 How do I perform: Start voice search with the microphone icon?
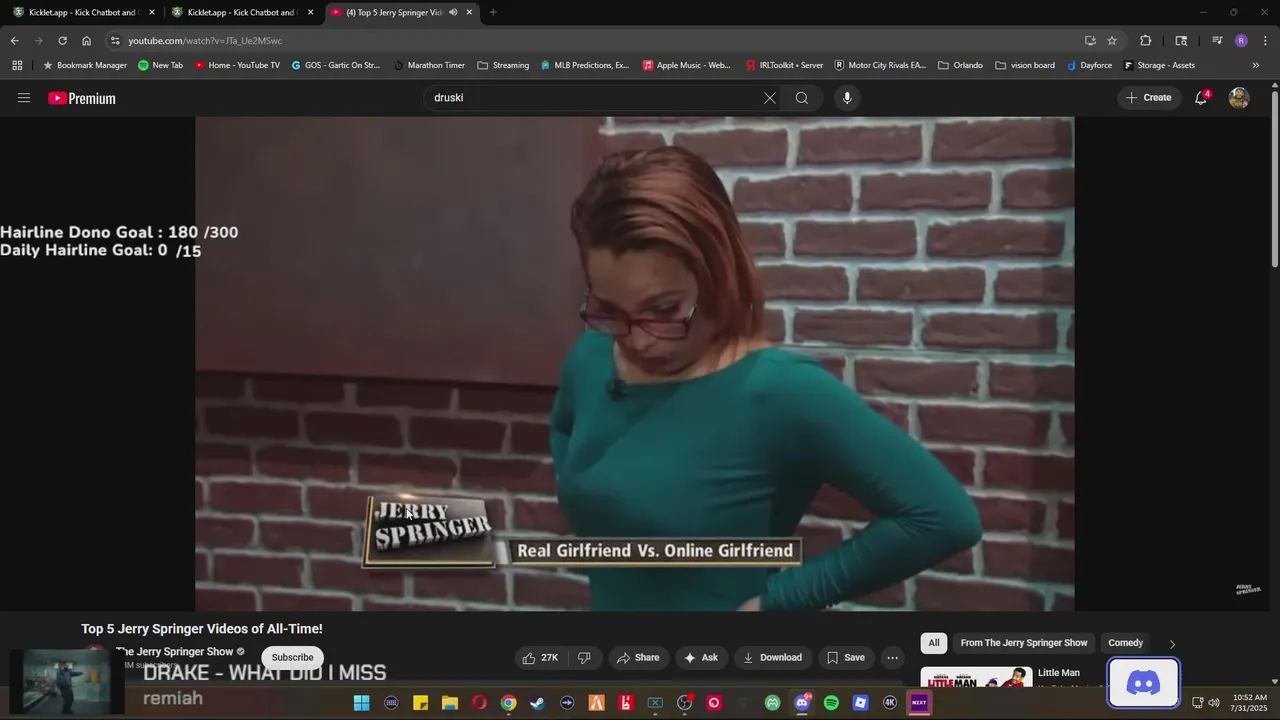tap(847, 98)
